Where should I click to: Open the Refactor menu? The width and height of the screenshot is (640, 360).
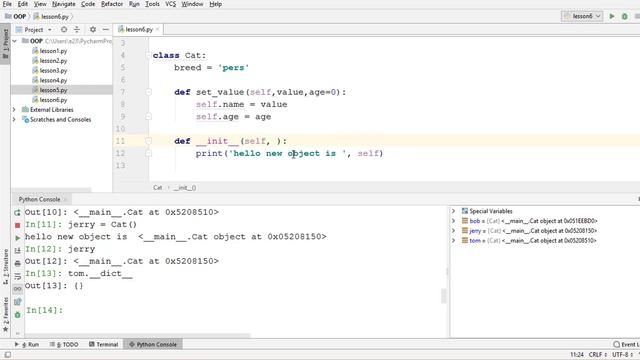[112, 4]
